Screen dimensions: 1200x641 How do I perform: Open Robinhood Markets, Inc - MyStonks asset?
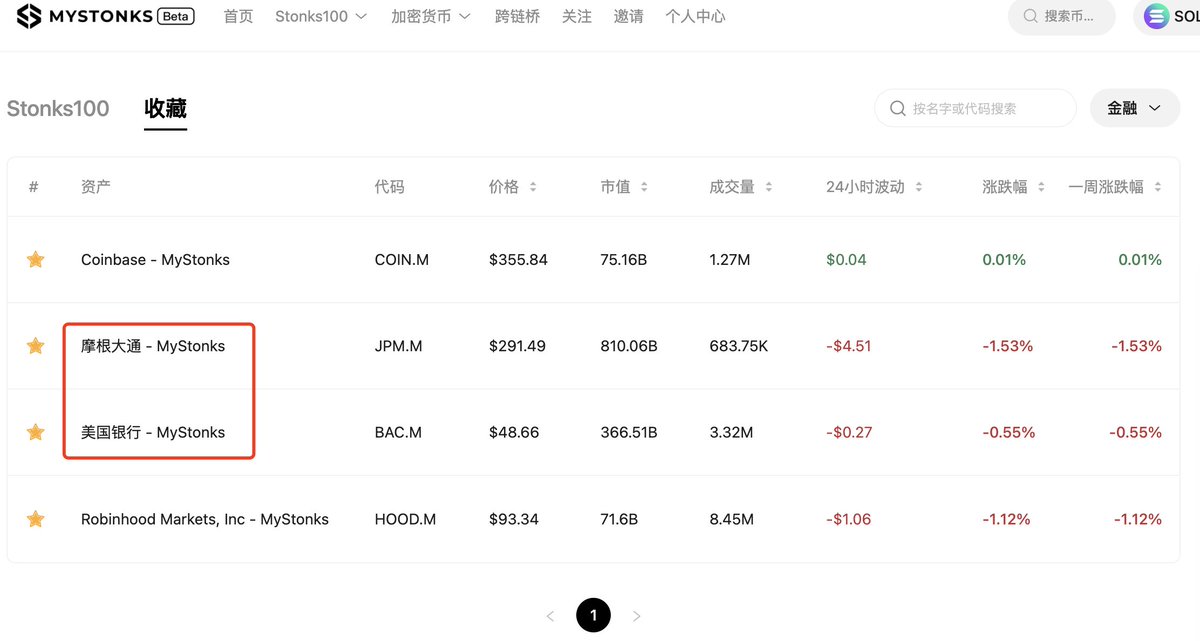(205, 519)
